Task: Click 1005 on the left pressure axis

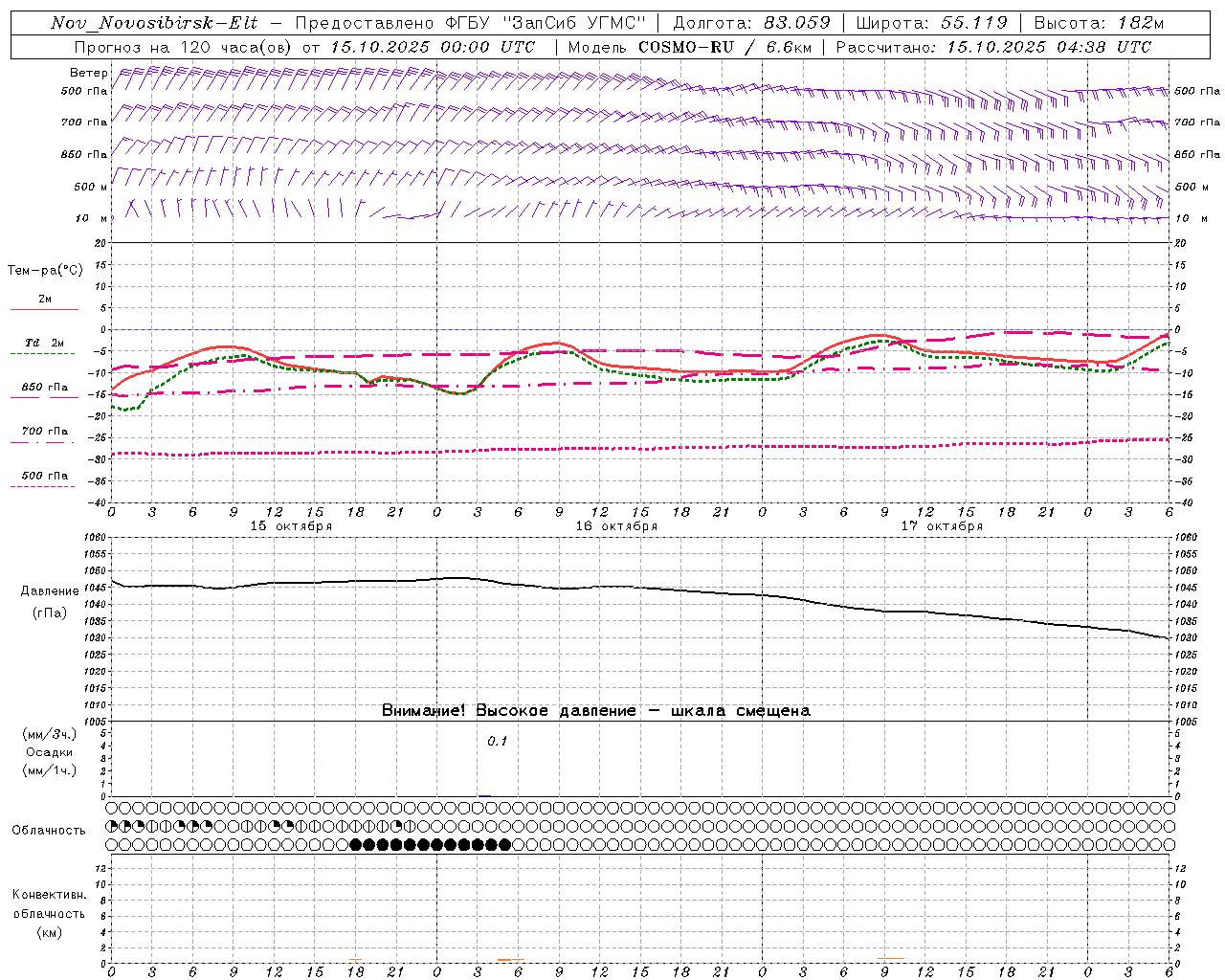Action: [97, 722]
